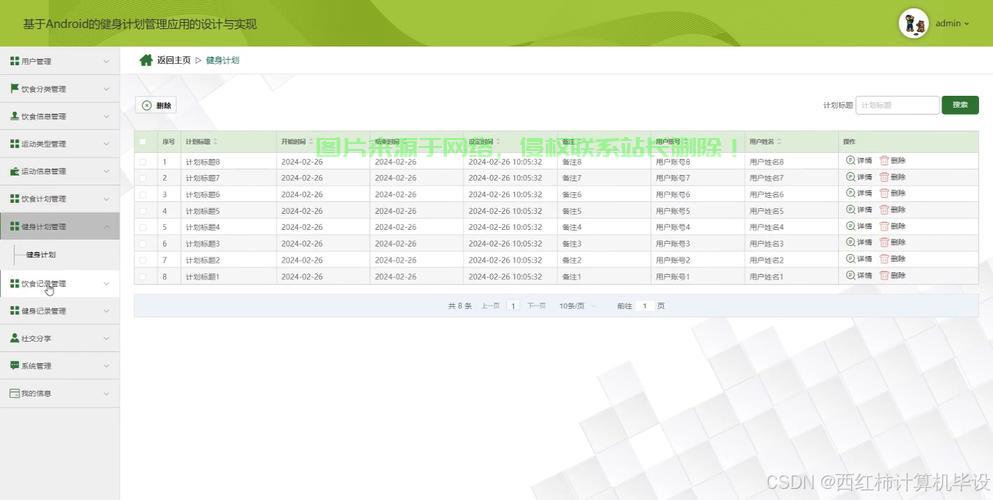Open 详情 for 计划标题8 row

(859, 161)
